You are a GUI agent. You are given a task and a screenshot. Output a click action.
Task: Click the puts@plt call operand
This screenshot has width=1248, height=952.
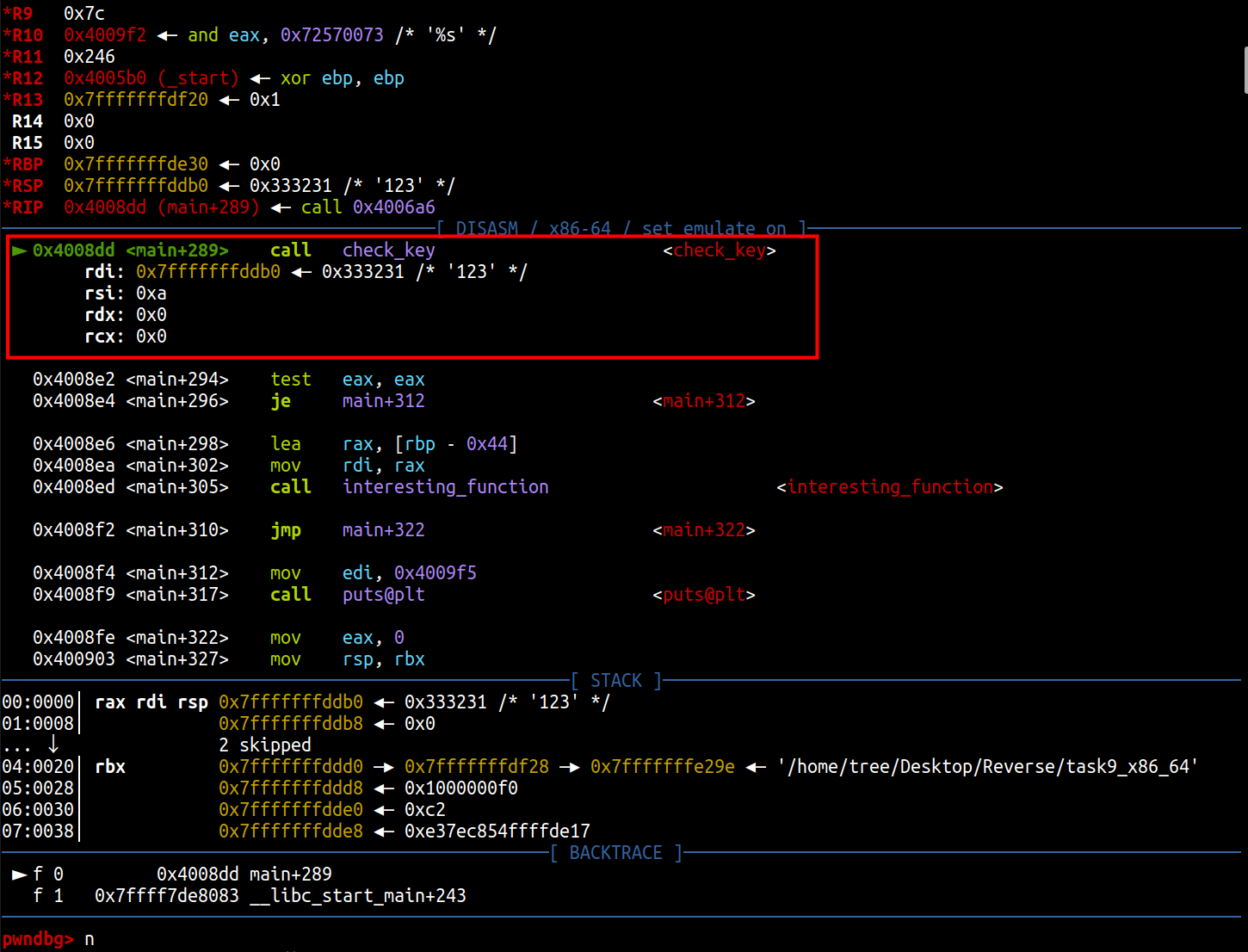pyautogui.click(x=384, y=595)
